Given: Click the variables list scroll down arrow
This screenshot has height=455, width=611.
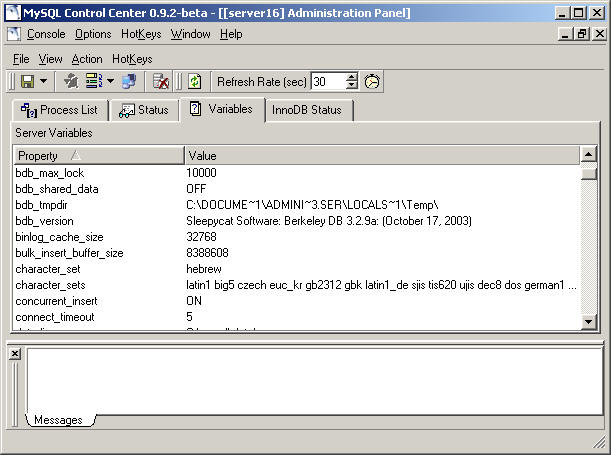Looking at the screenshot, I should (589, 320).
